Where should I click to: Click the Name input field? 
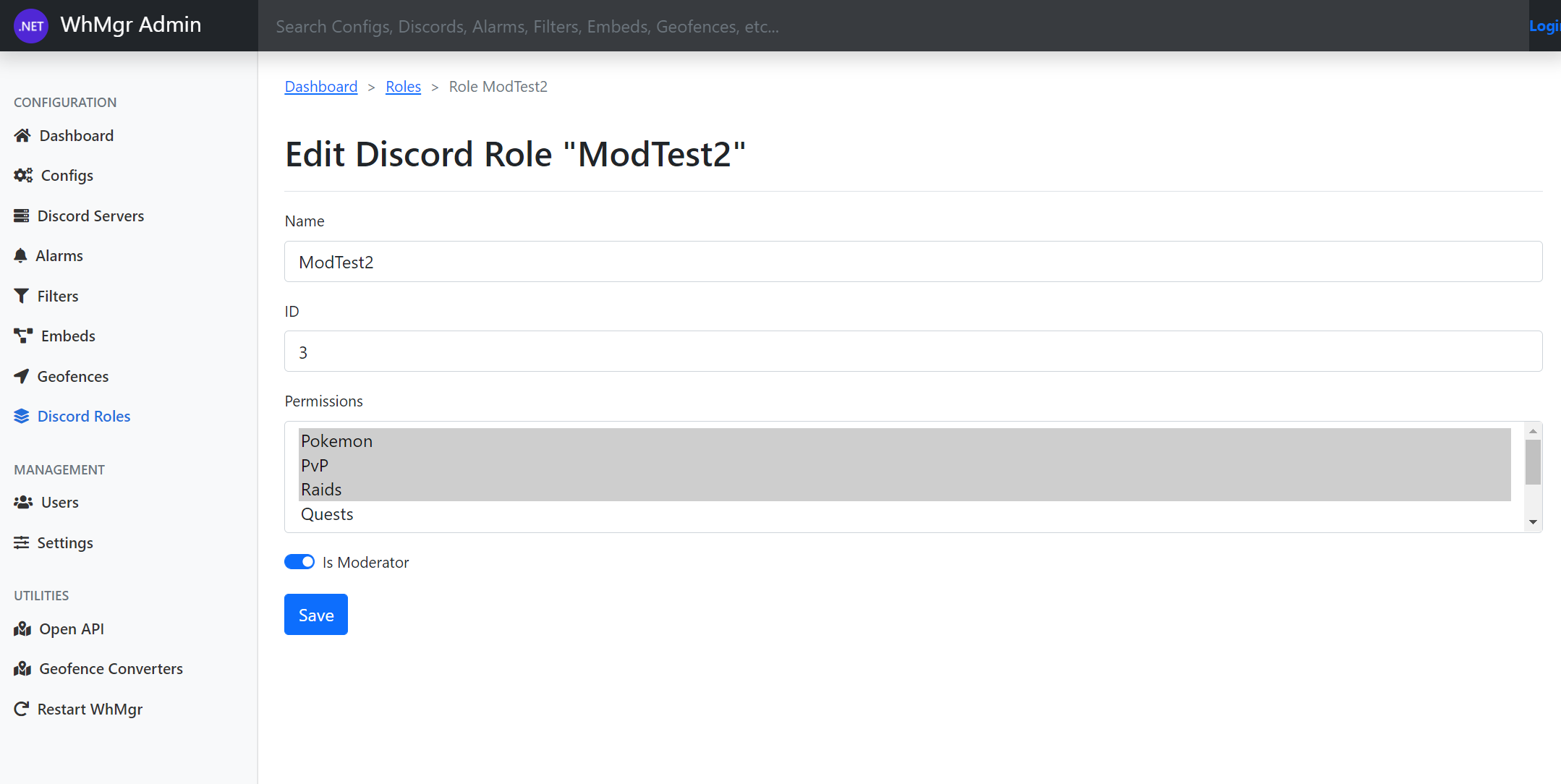(913, 262)
